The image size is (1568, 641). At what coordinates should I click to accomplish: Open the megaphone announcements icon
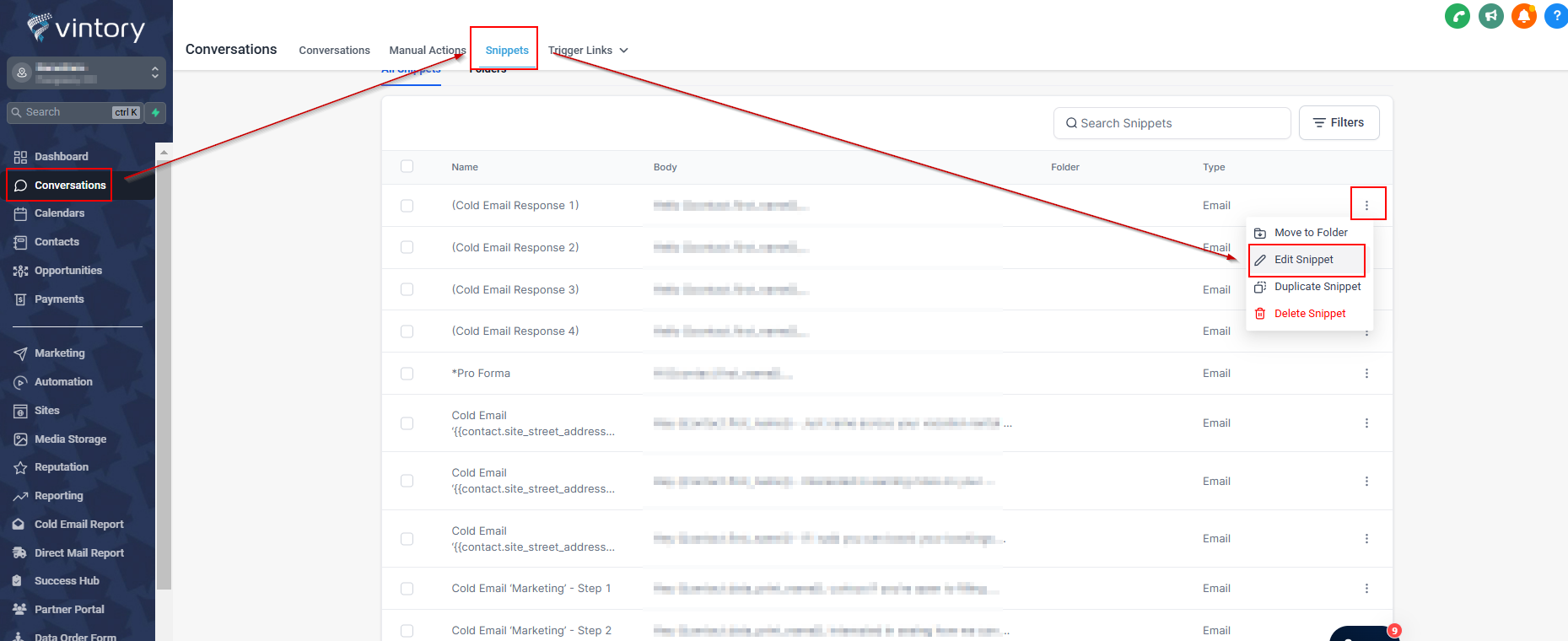tap(1490, 16)
